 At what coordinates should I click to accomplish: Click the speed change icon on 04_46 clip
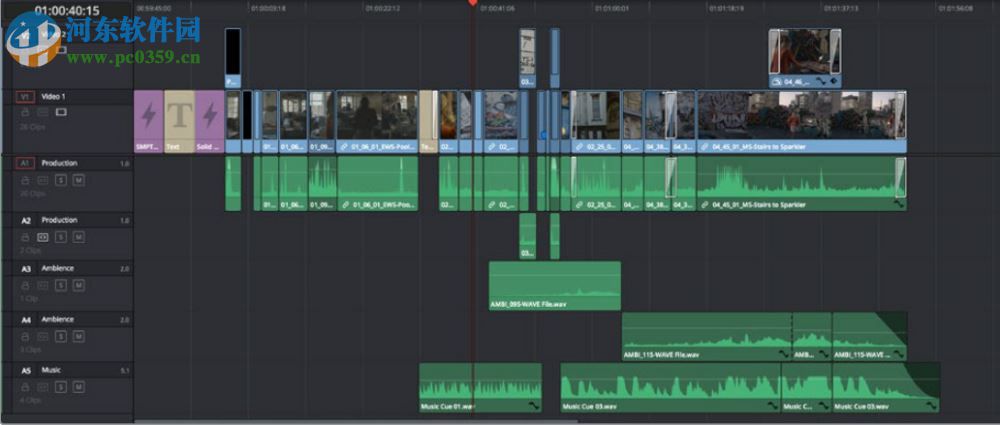pos(777,82)
